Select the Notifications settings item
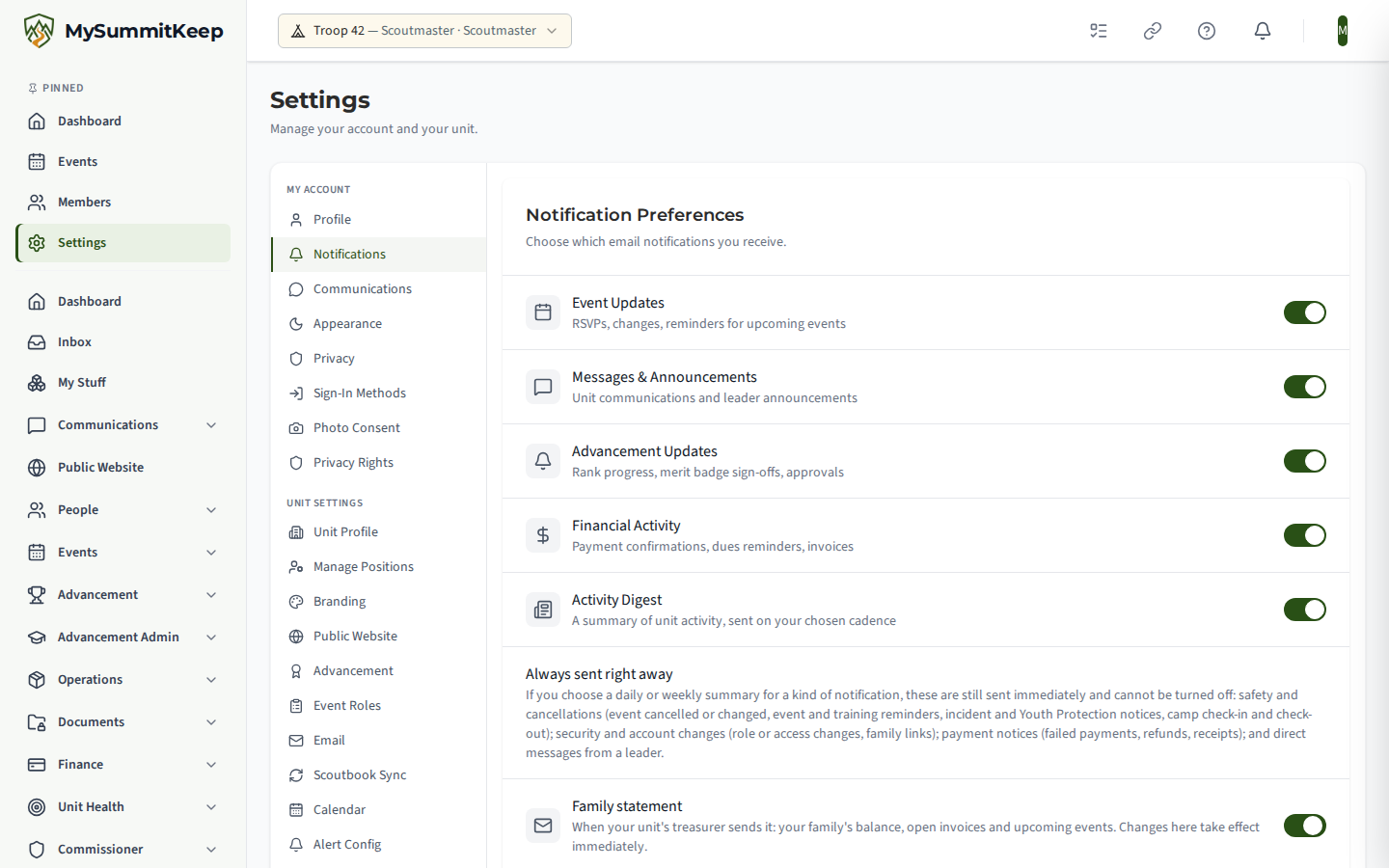The image size is (1389, 868). [378, 255]
